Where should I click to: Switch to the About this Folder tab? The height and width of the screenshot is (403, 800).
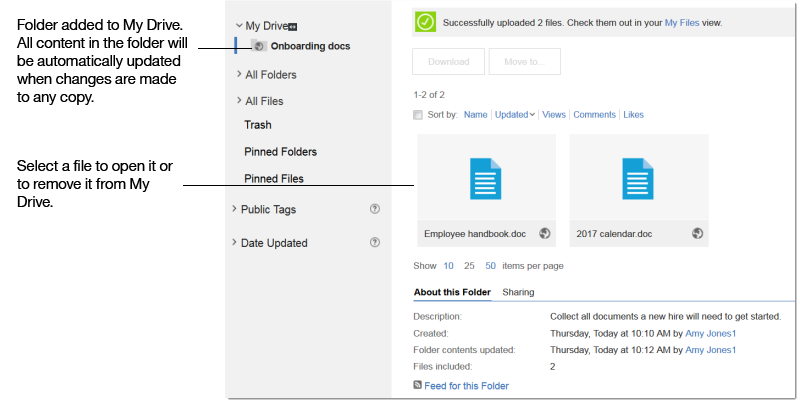click(x=452, y=292)
